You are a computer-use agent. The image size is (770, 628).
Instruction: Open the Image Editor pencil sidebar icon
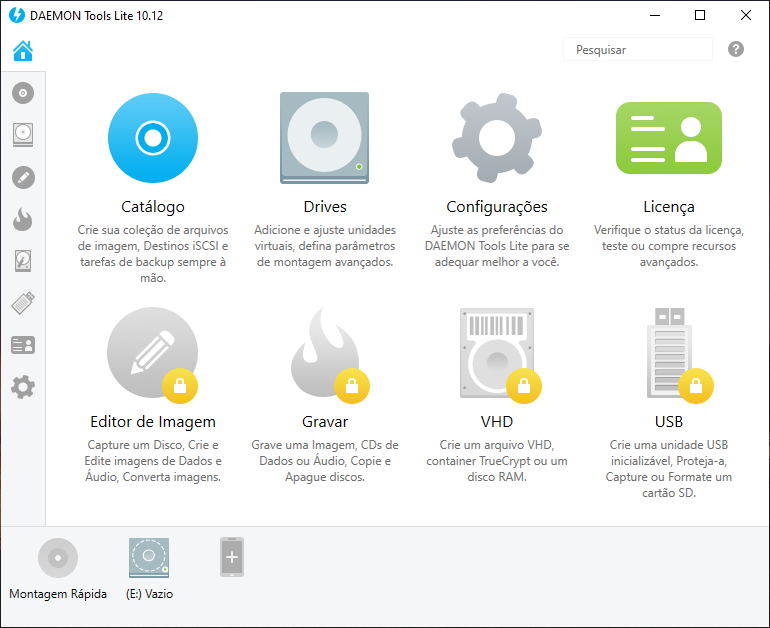(23, 177)
